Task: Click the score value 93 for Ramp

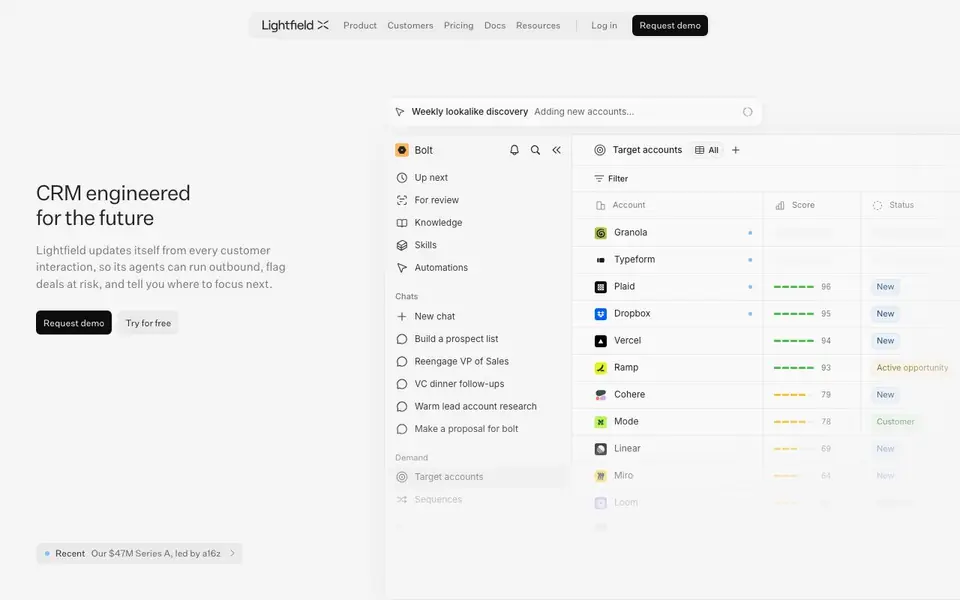Action: pos(826,368)
